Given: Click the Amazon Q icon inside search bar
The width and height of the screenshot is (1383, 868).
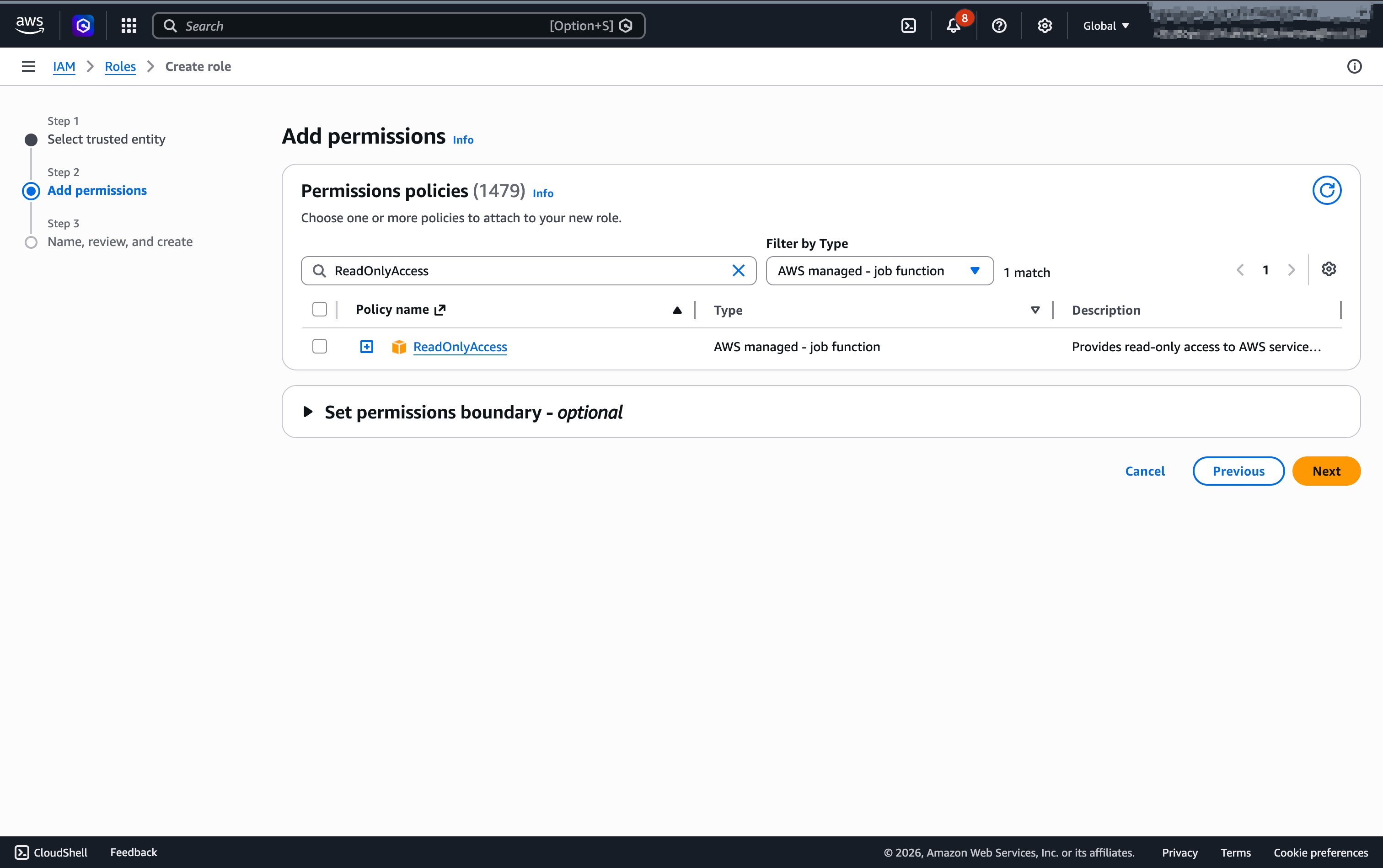Looking at the screenshot, I should point(626,26).
